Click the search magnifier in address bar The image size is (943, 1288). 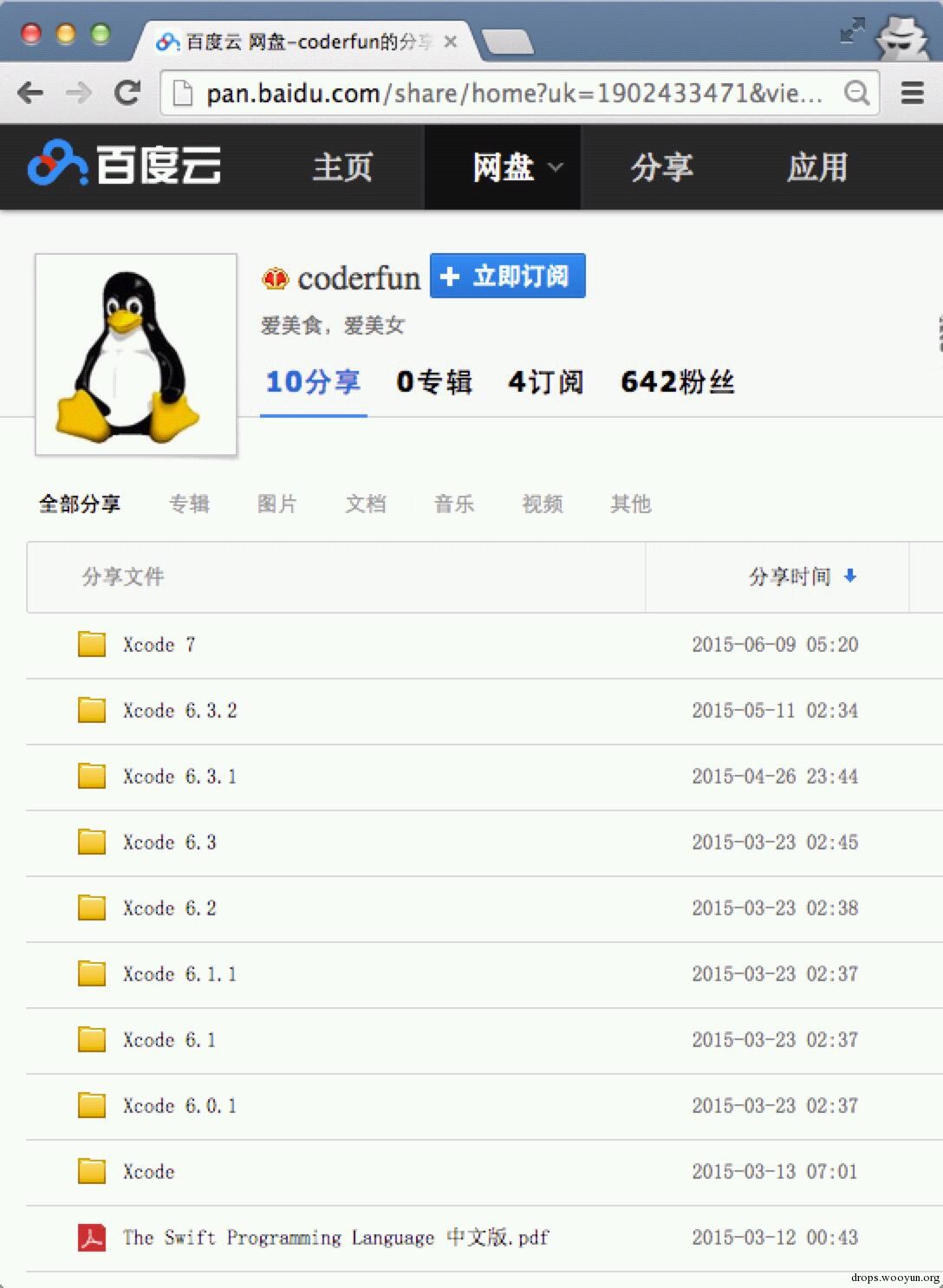point(856,93)
